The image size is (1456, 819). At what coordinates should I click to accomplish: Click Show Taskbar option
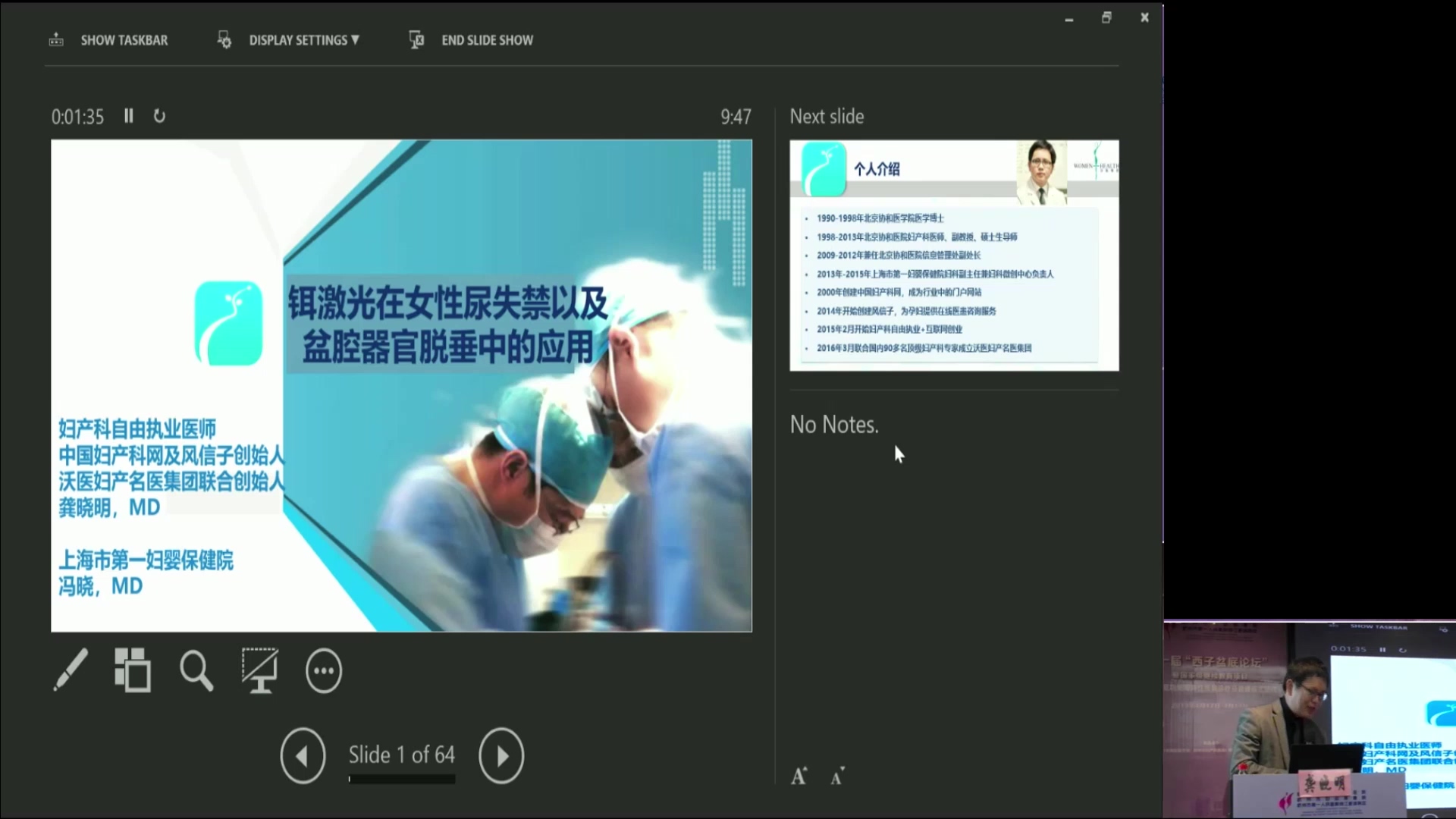point(124,40)
